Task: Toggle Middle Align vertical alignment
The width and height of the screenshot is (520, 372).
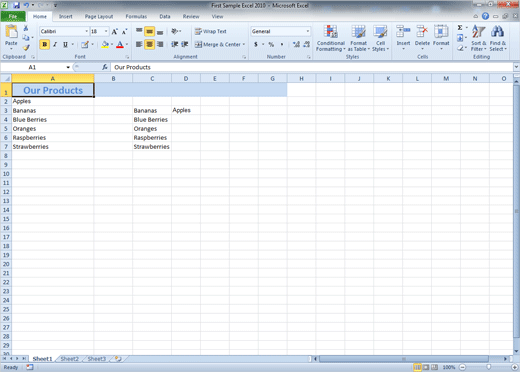Action: pyautogui.click(x=149, y=31)
